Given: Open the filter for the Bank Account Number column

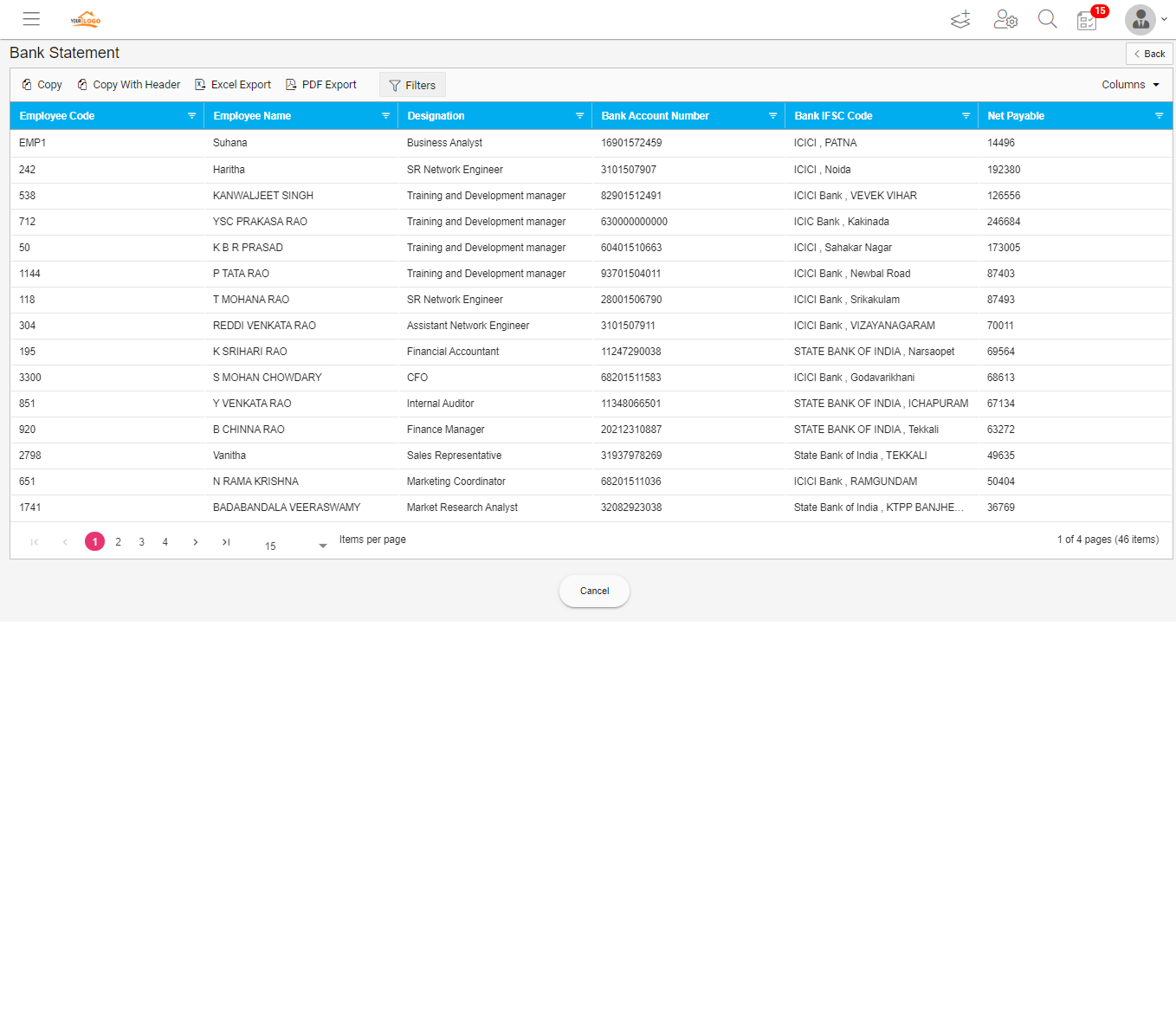Looking at the screenshot, I should click(772, 116).
